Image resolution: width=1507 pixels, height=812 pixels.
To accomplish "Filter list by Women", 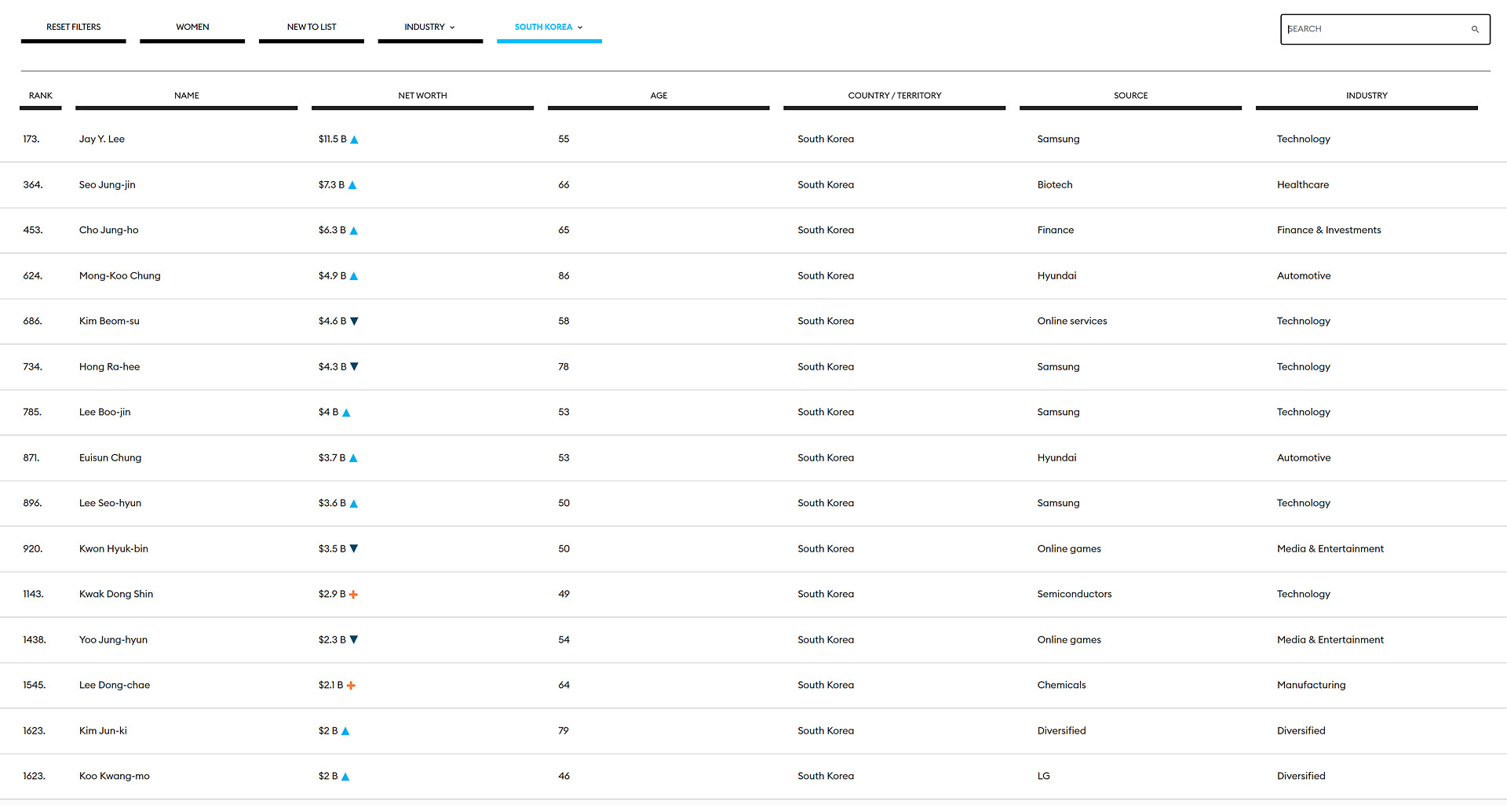I will (192, 27).
